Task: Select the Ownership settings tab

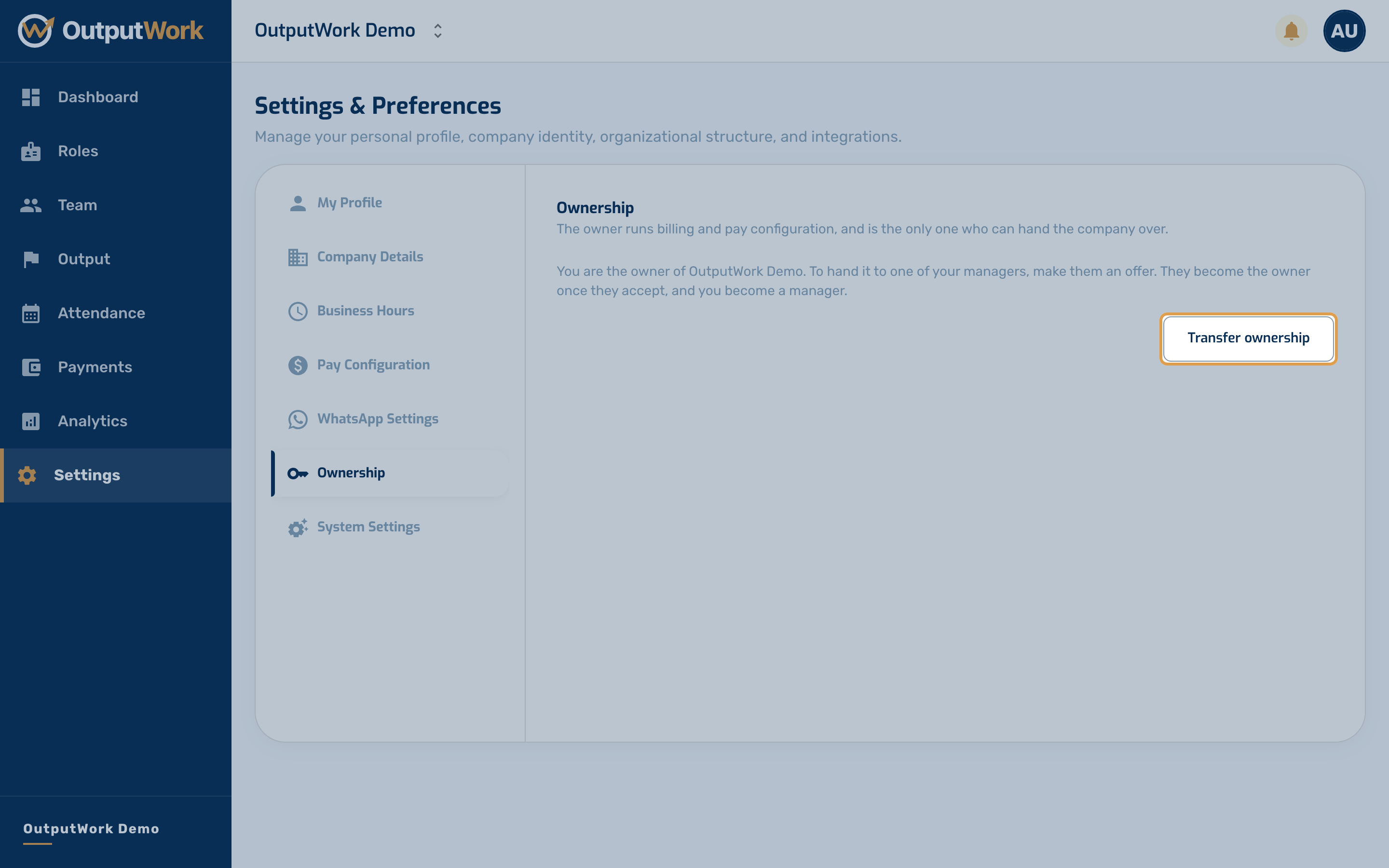Action: click(390, 473)
